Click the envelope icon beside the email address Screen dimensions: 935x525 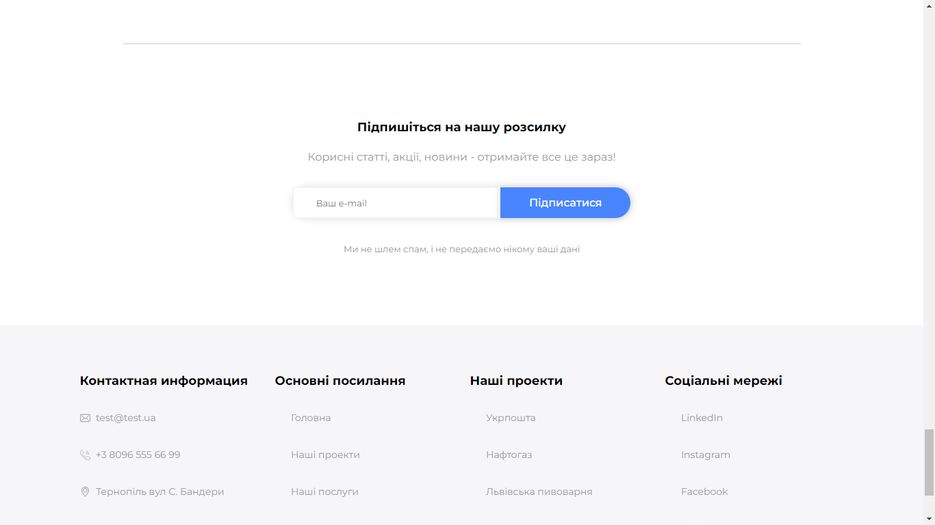coord(85,418)
